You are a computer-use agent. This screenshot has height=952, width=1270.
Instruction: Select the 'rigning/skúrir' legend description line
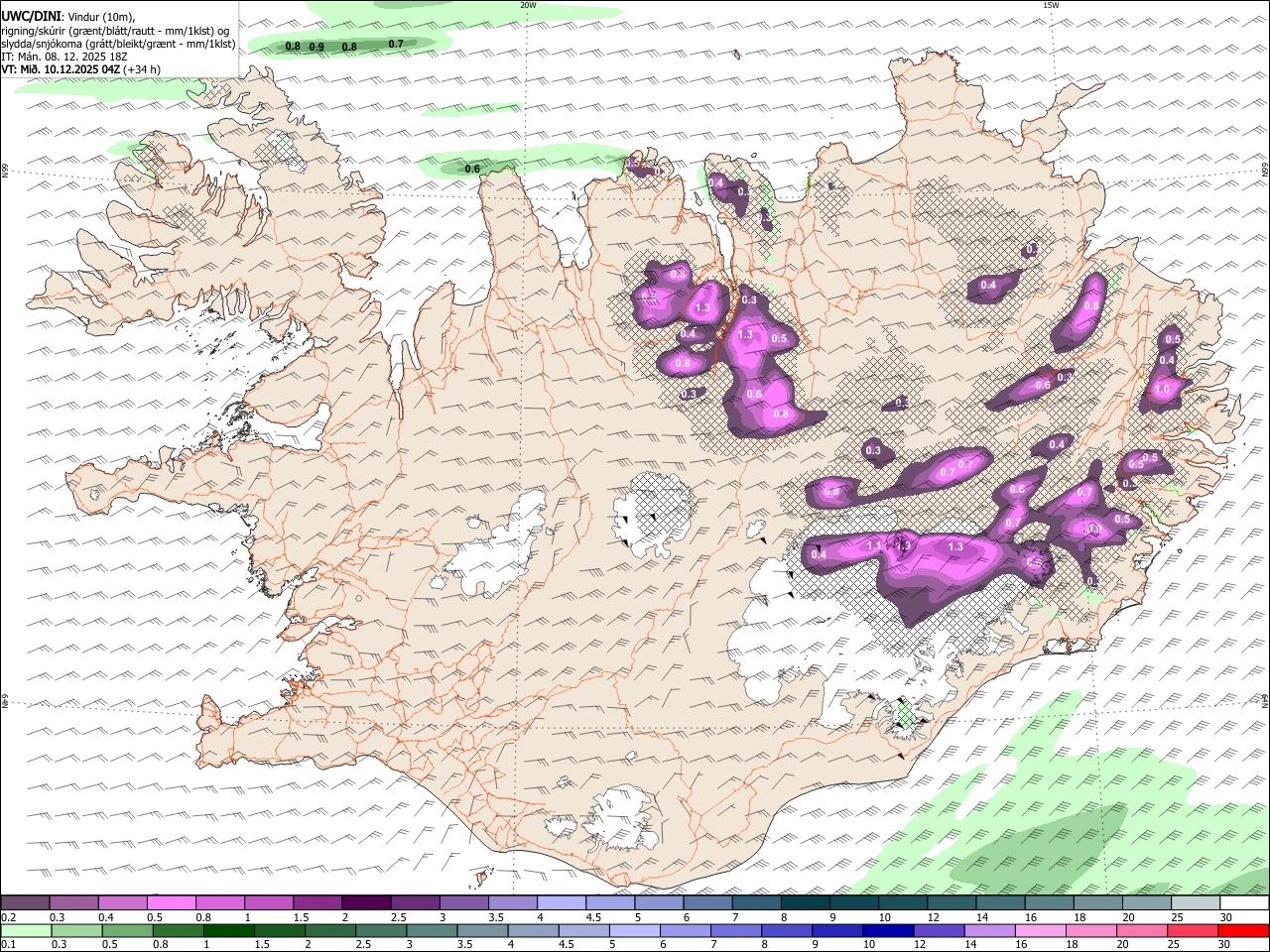[x=116, y=31]
